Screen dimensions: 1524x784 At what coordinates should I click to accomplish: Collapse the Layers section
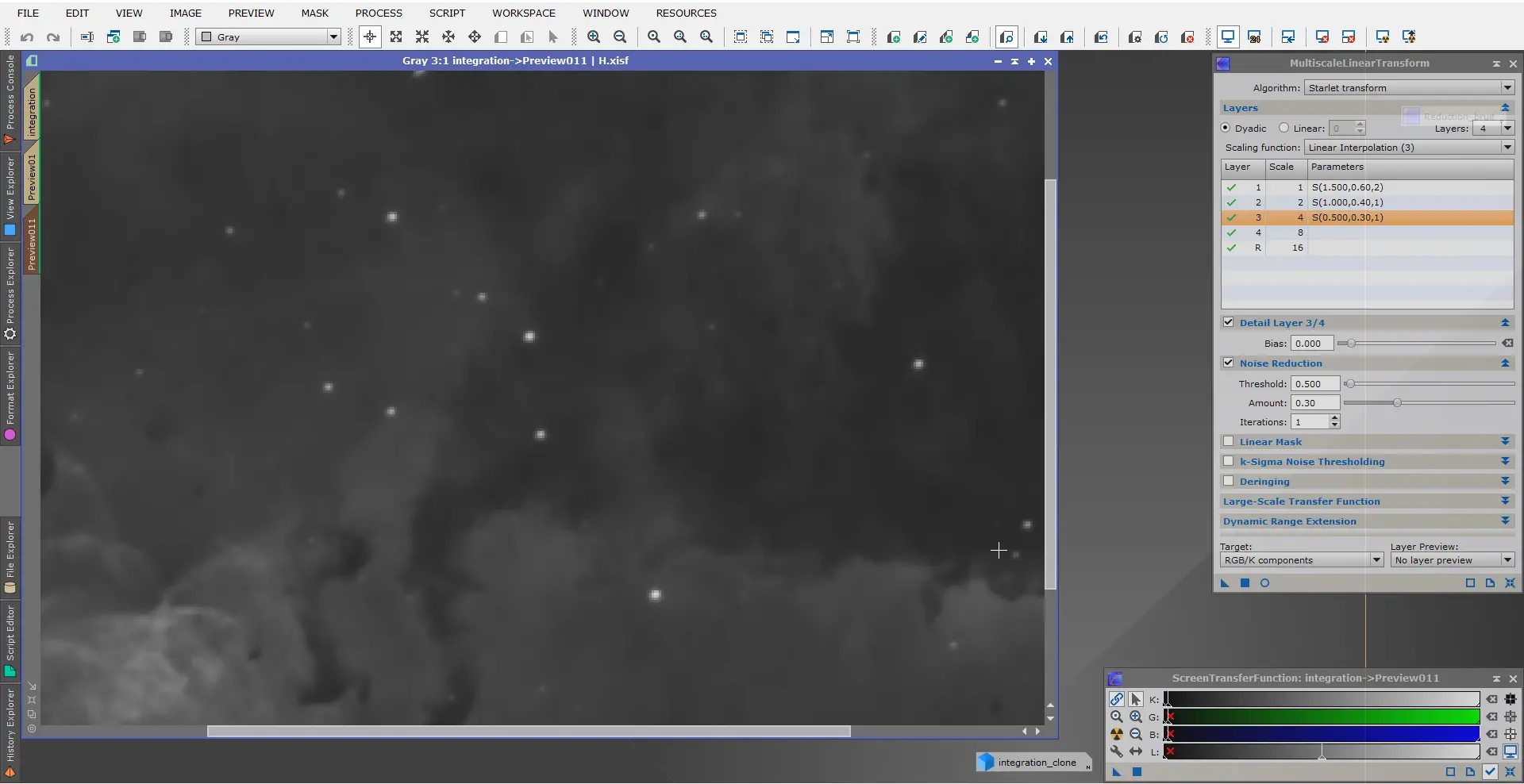(1505, 107)
